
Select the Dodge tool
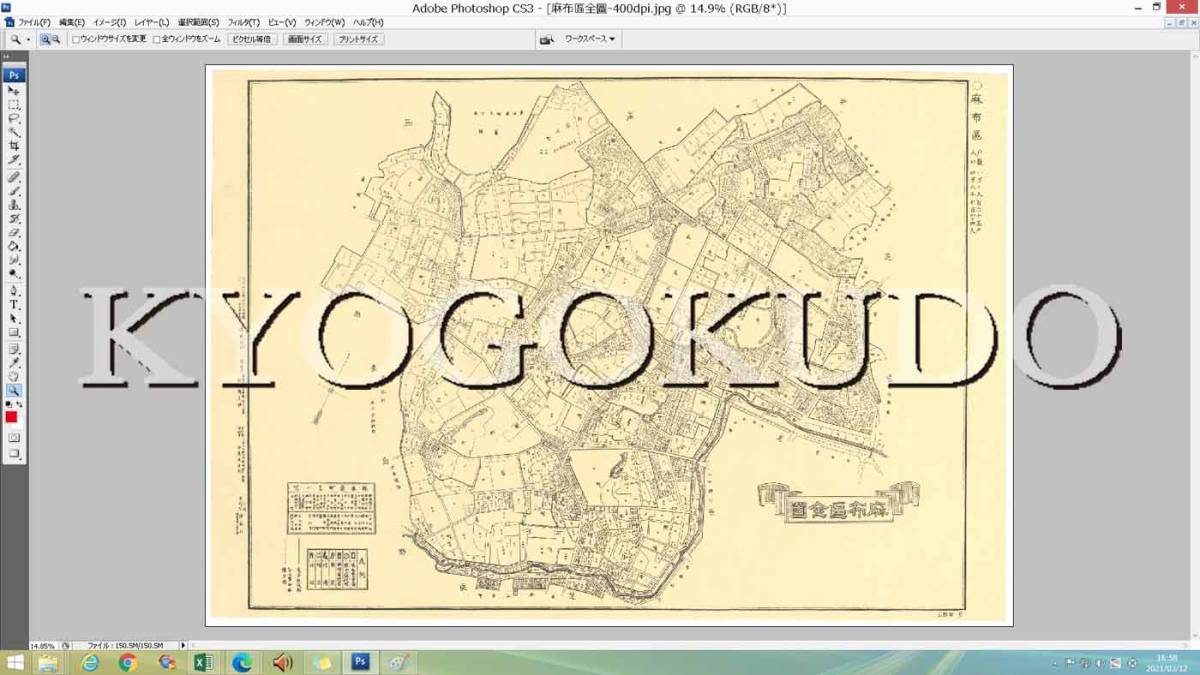click(14, 274)
